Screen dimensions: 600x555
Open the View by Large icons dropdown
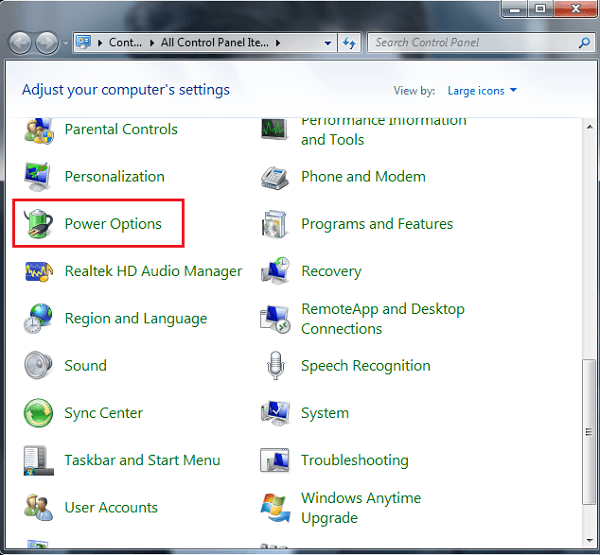click(482, 91)
